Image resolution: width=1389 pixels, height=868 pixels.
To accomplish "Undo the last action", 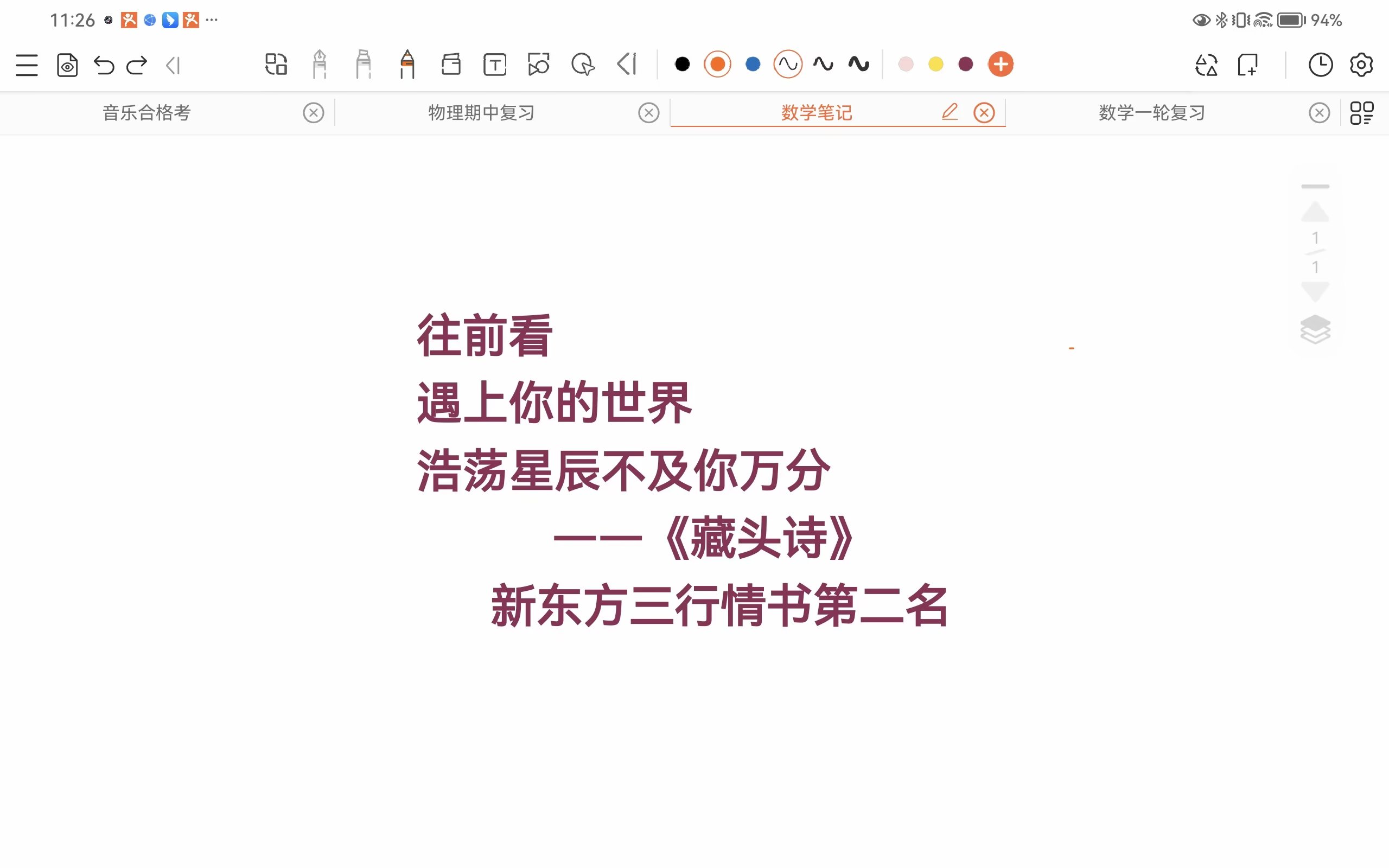I will 104,65.
